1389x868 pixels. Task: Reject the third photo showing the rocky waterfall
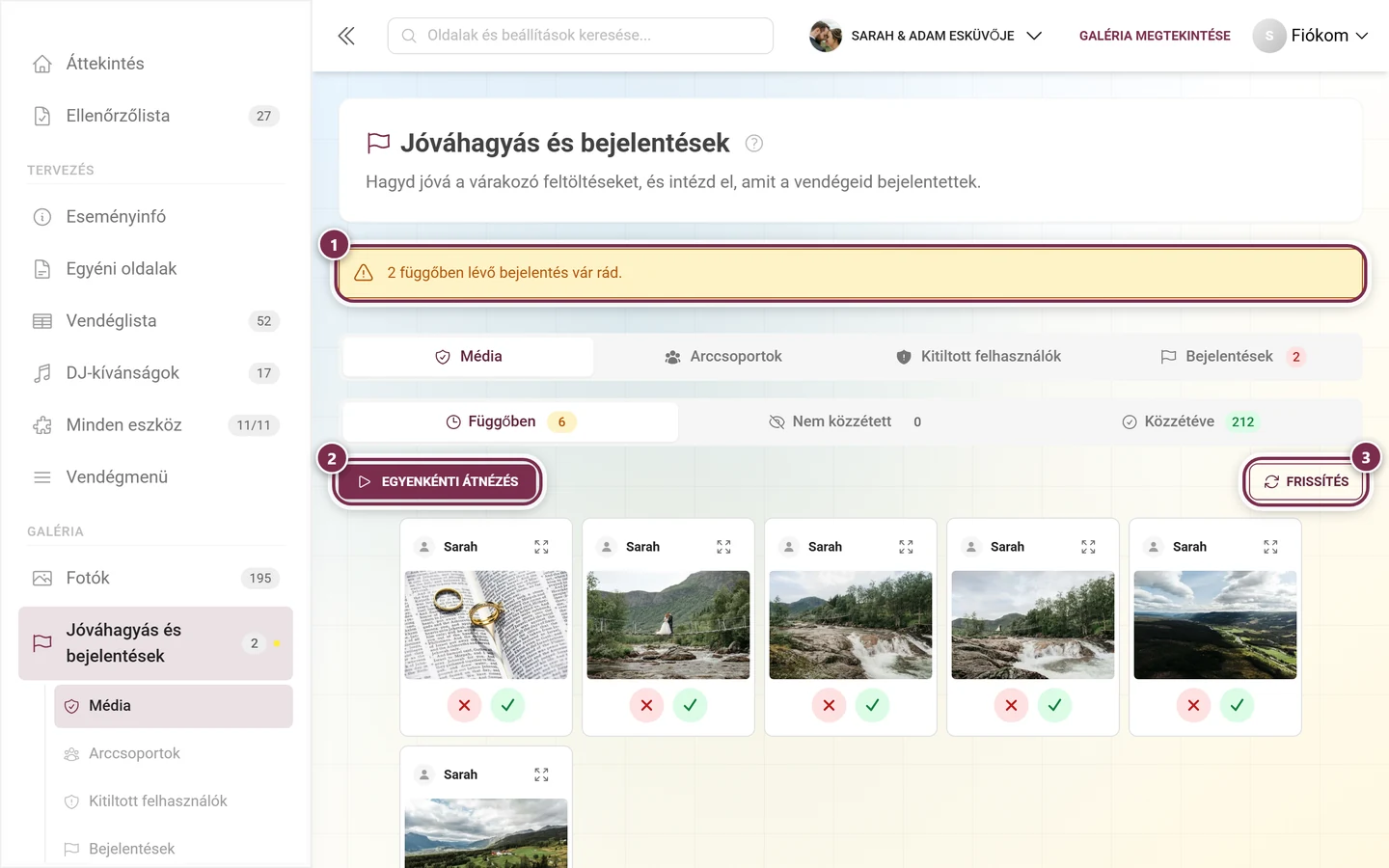(829, 705)
